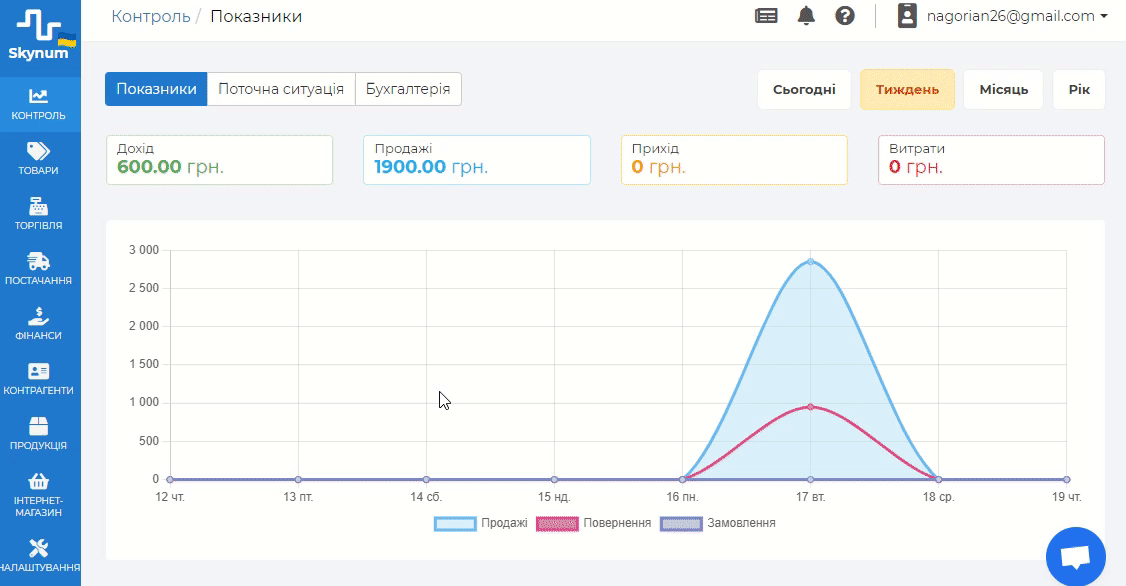Open the Товари tags icon
The width and height of the screenshot is (1126, 586).
point(39,151)
